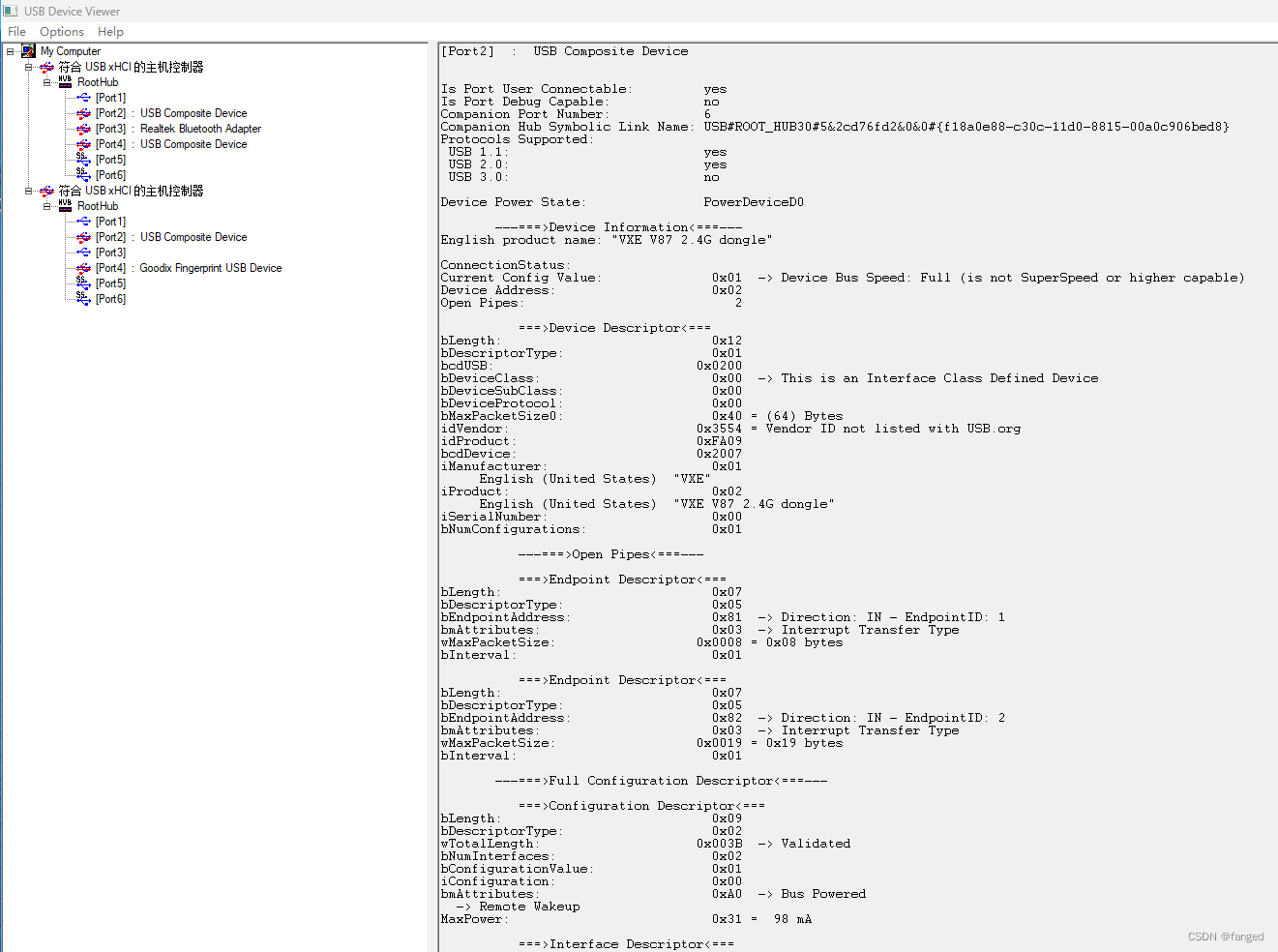Click USB icon of empty [Port3] in second RootHub
Viewport: 1278px width, 952px height.
click(x=83, y=253)
